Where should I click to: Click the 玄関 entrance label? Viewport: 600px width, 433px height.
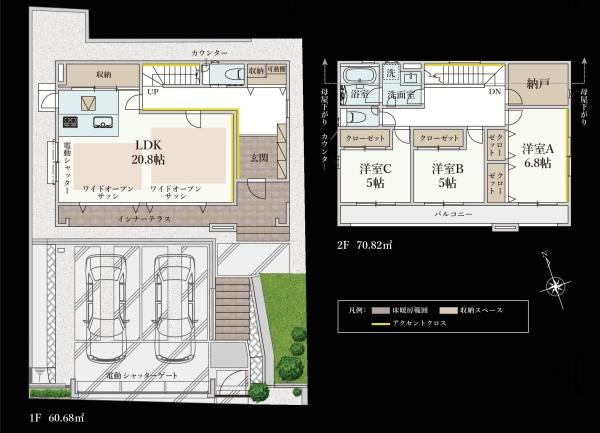259,158
